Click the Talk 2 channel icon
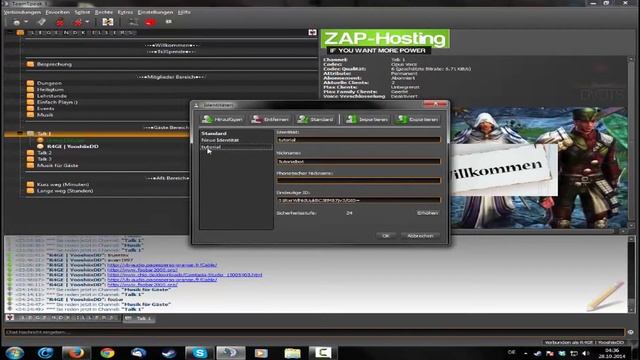 click(x=30, y=153)
